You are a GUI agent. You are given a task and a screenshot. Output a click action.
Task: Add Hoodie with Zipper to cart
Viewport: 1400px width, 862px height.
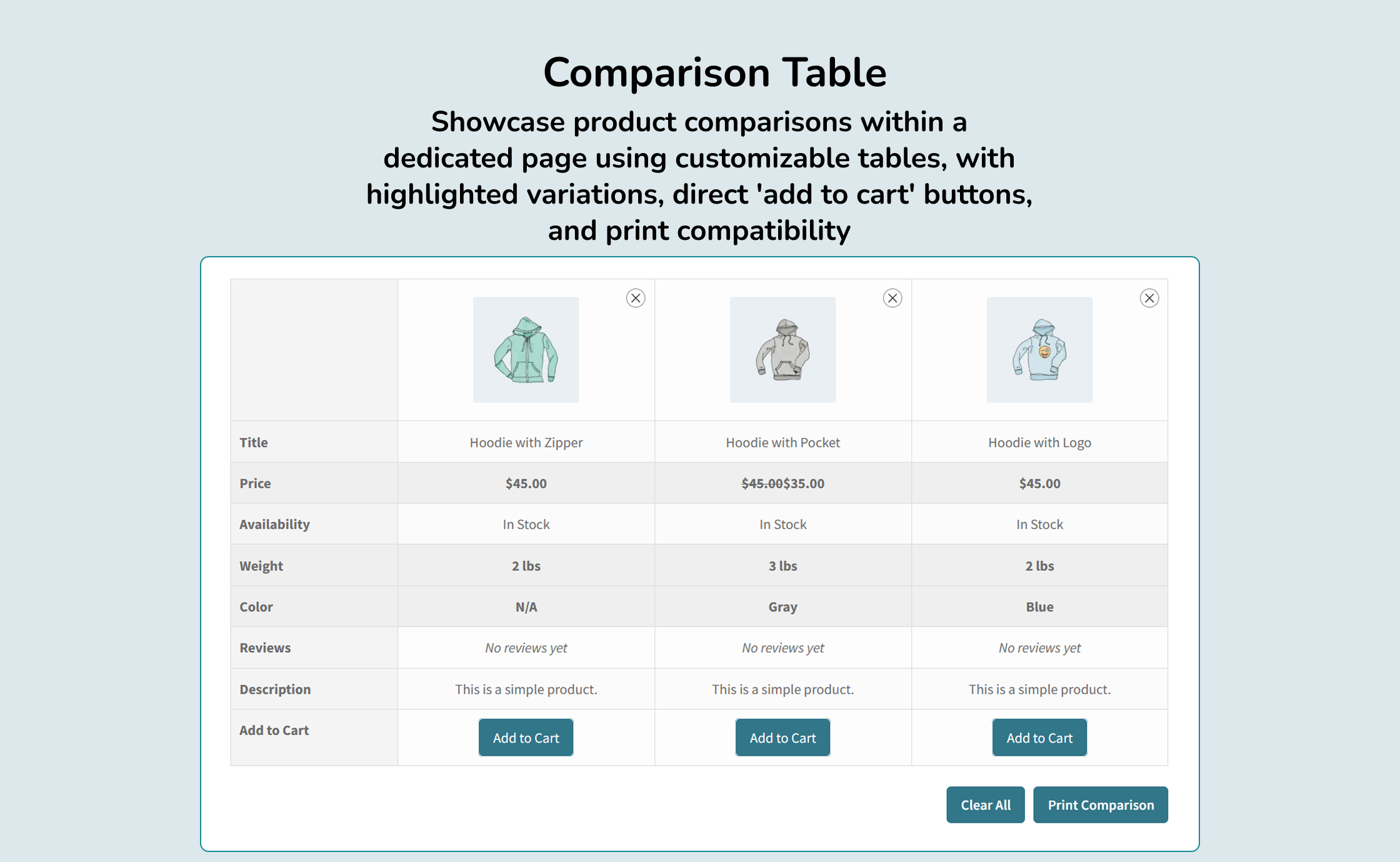pos(526,738)
